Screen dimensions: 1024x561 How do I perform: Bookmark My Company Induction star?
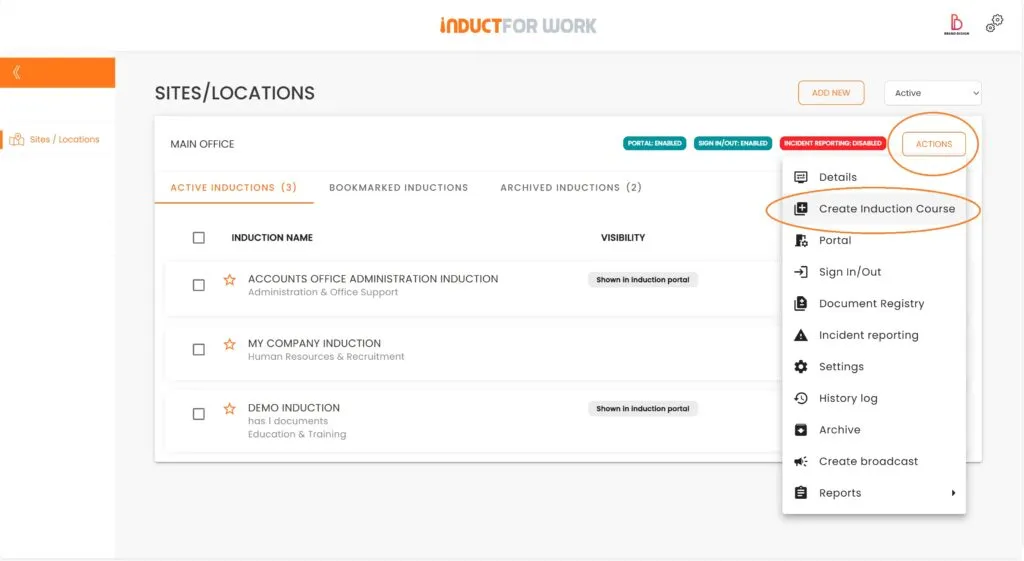(229, 344)
